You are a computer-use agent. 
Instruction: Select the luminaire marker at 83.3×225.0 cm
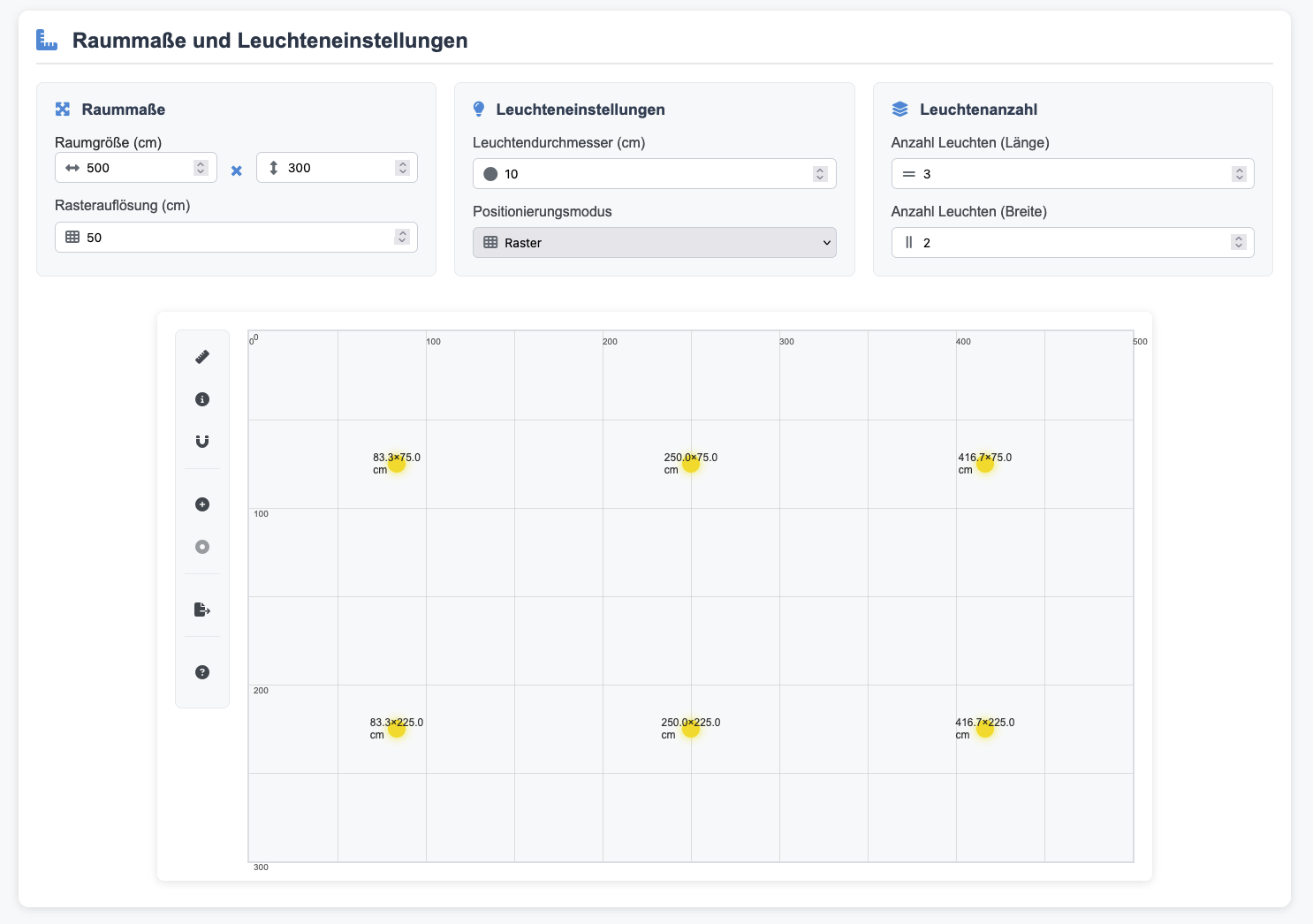pos(397,730)
